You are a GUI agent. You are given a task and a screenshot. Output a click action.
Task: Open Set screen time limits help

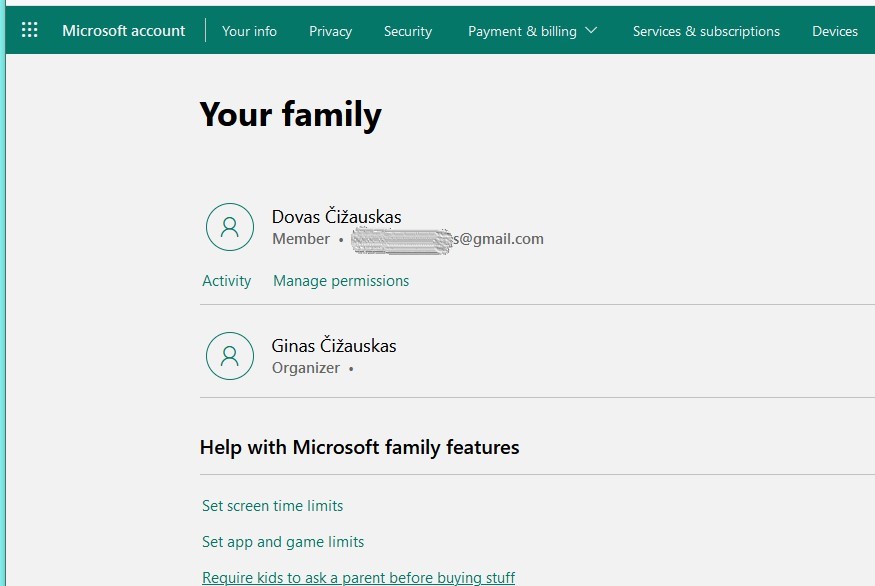pos(272,506)
